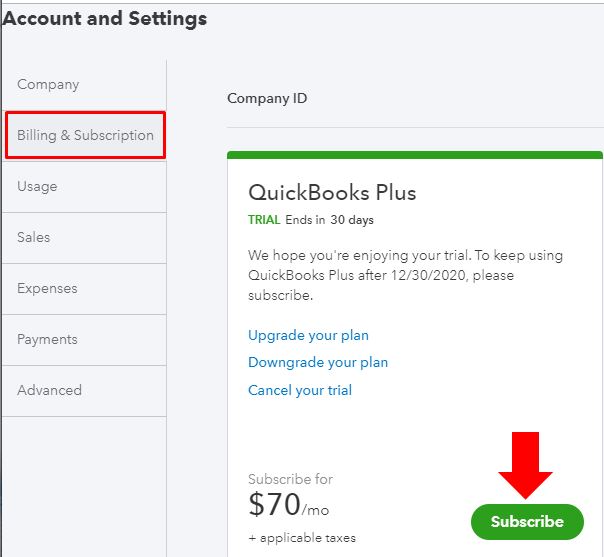Go to the Expenses tab
The width and height of the screenshot is (604, 557).
(x=84, y=289)
